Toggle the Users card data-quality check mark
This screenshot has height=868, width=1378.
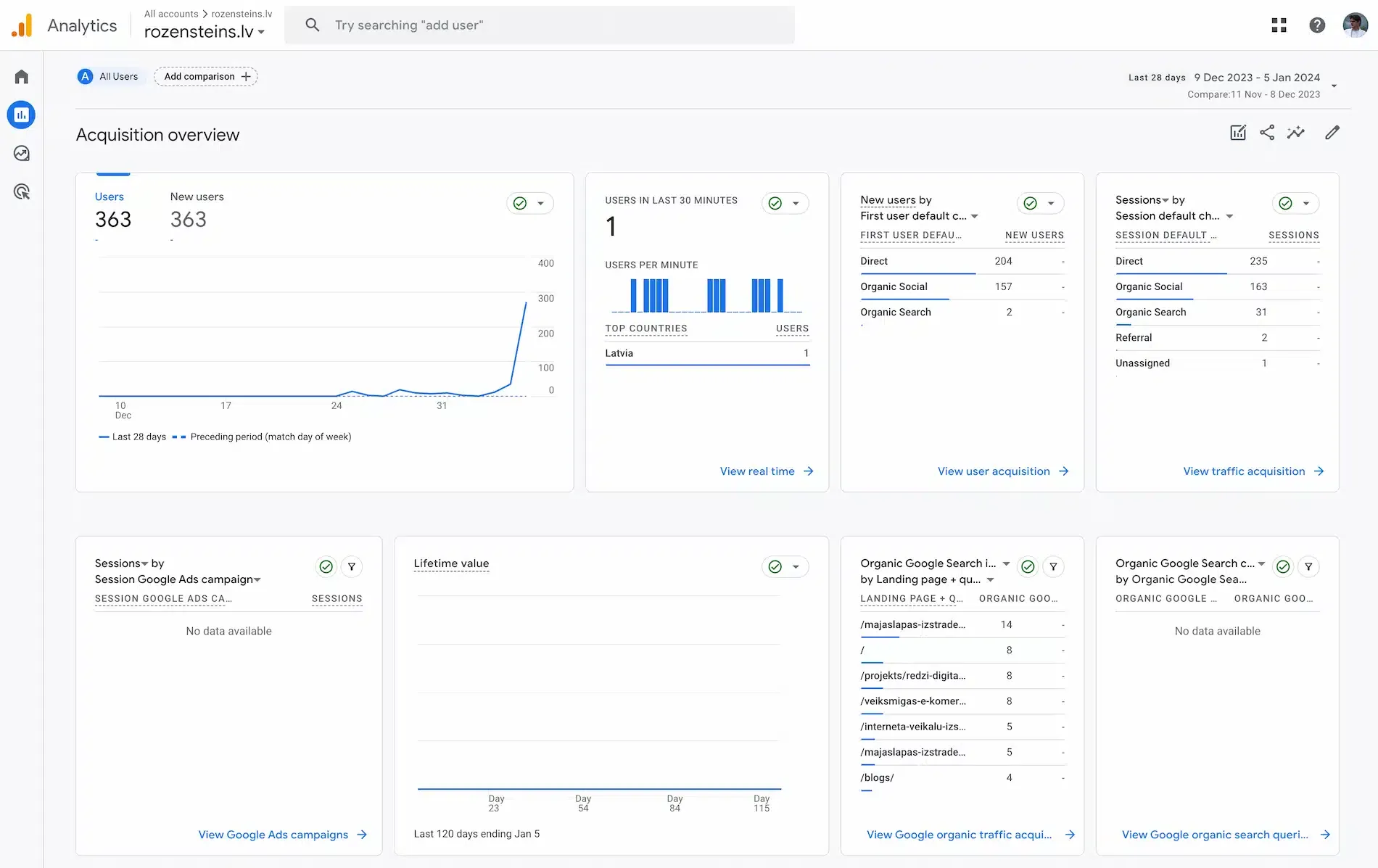click(520, 204)
